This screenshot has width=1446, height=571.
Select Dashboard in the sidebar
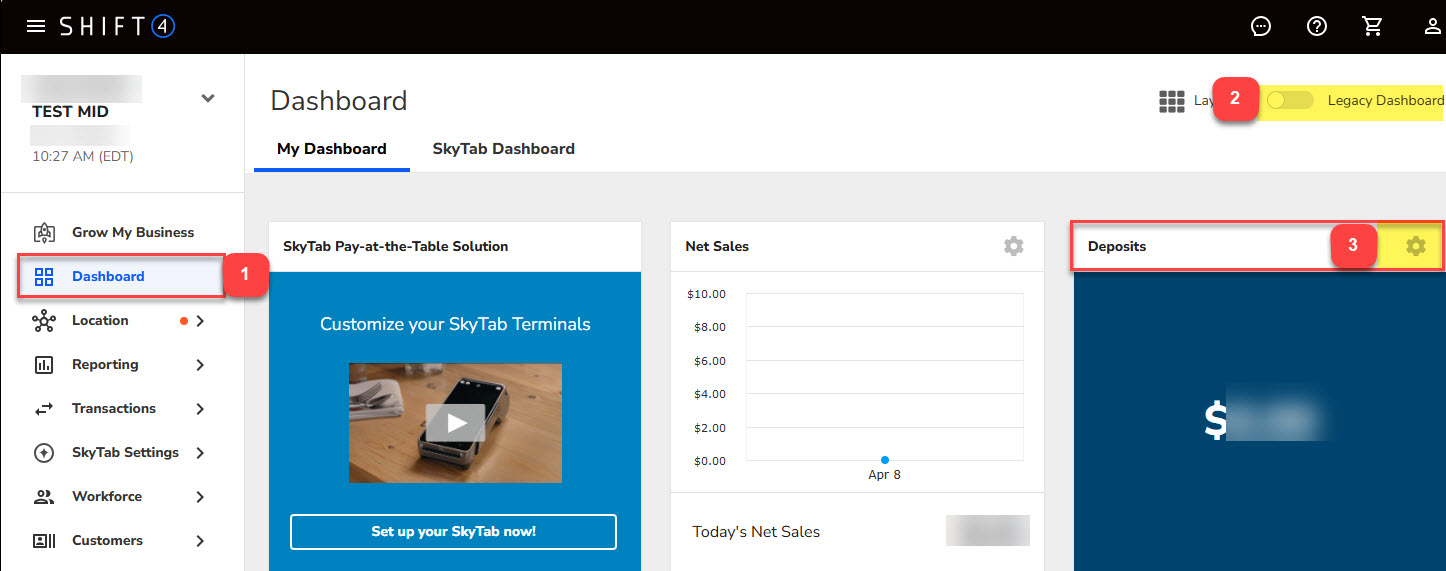108,276
